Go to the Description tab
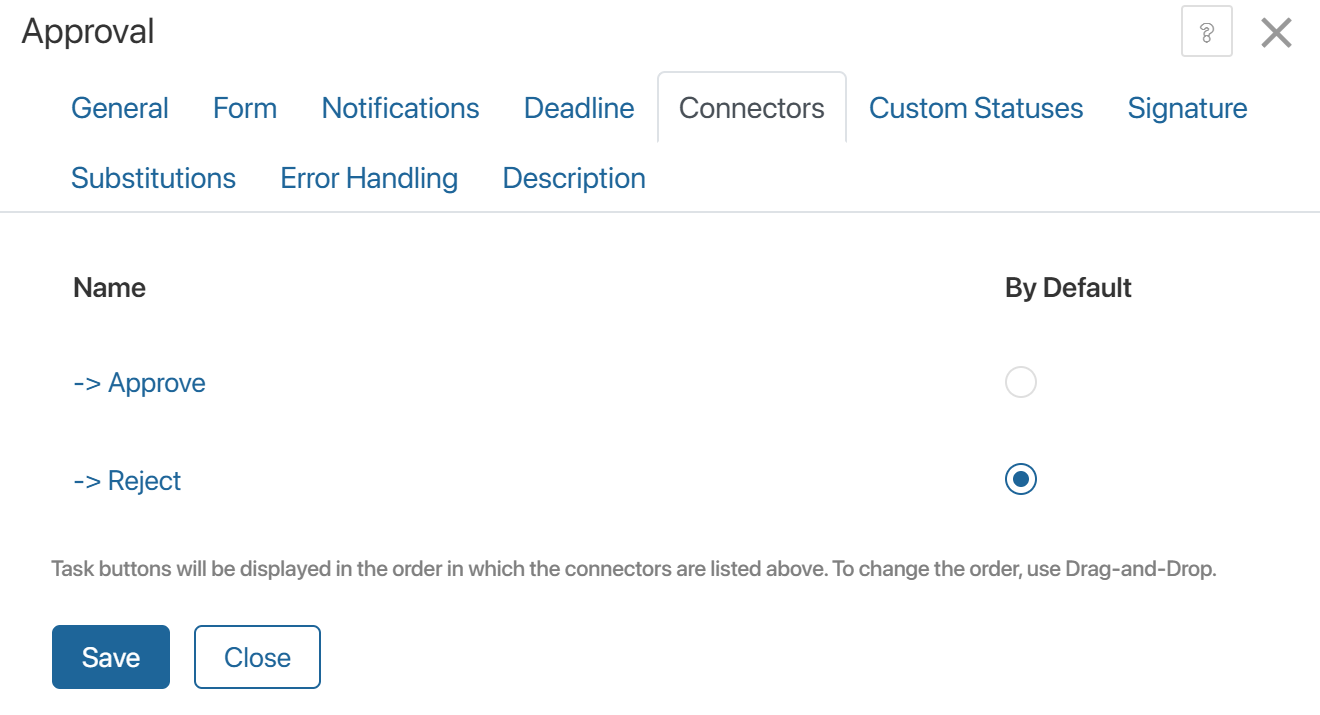The image size is (1320, 715). 574,178
